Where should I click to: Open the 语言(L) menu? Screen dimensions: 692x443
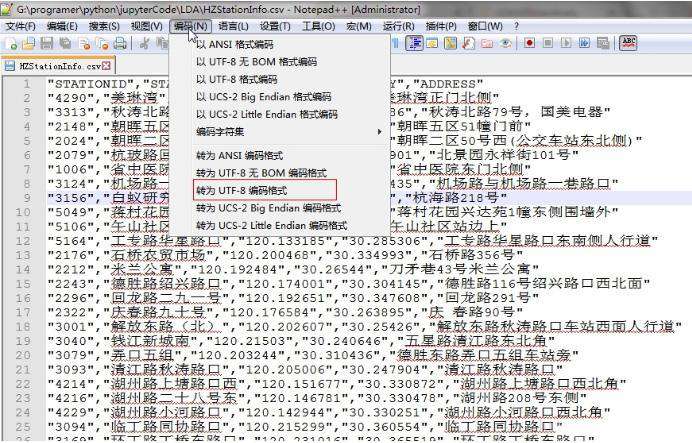pyautogui.click(x=233, y=26)
